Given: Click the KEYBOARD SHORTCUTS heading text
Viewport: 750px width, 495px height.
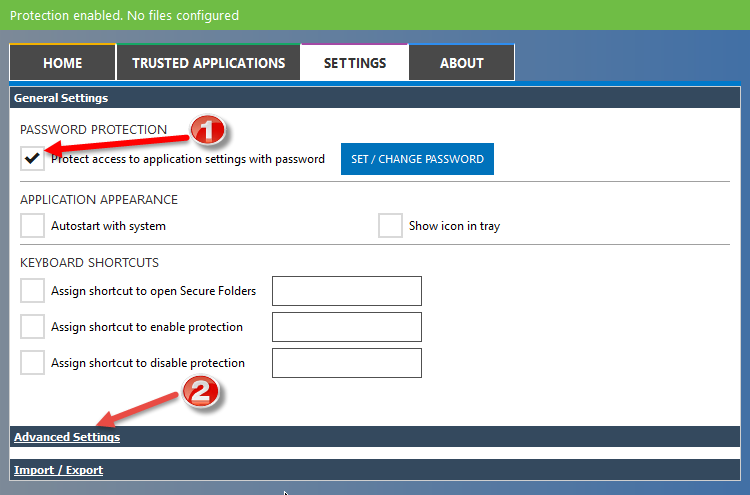Looking at the screenshot, I should [89, 263].
